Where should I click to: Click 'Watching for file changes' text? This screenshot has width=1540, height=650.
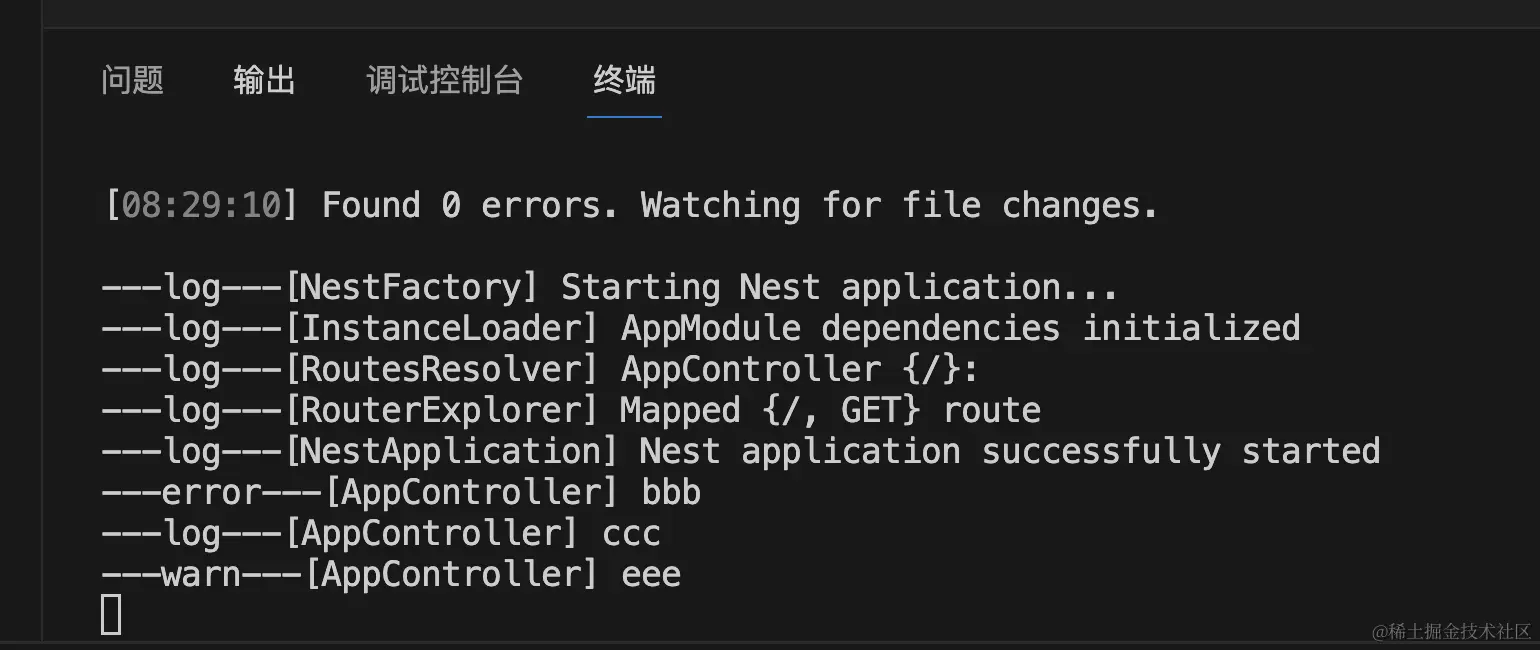[x=899, y=206]
